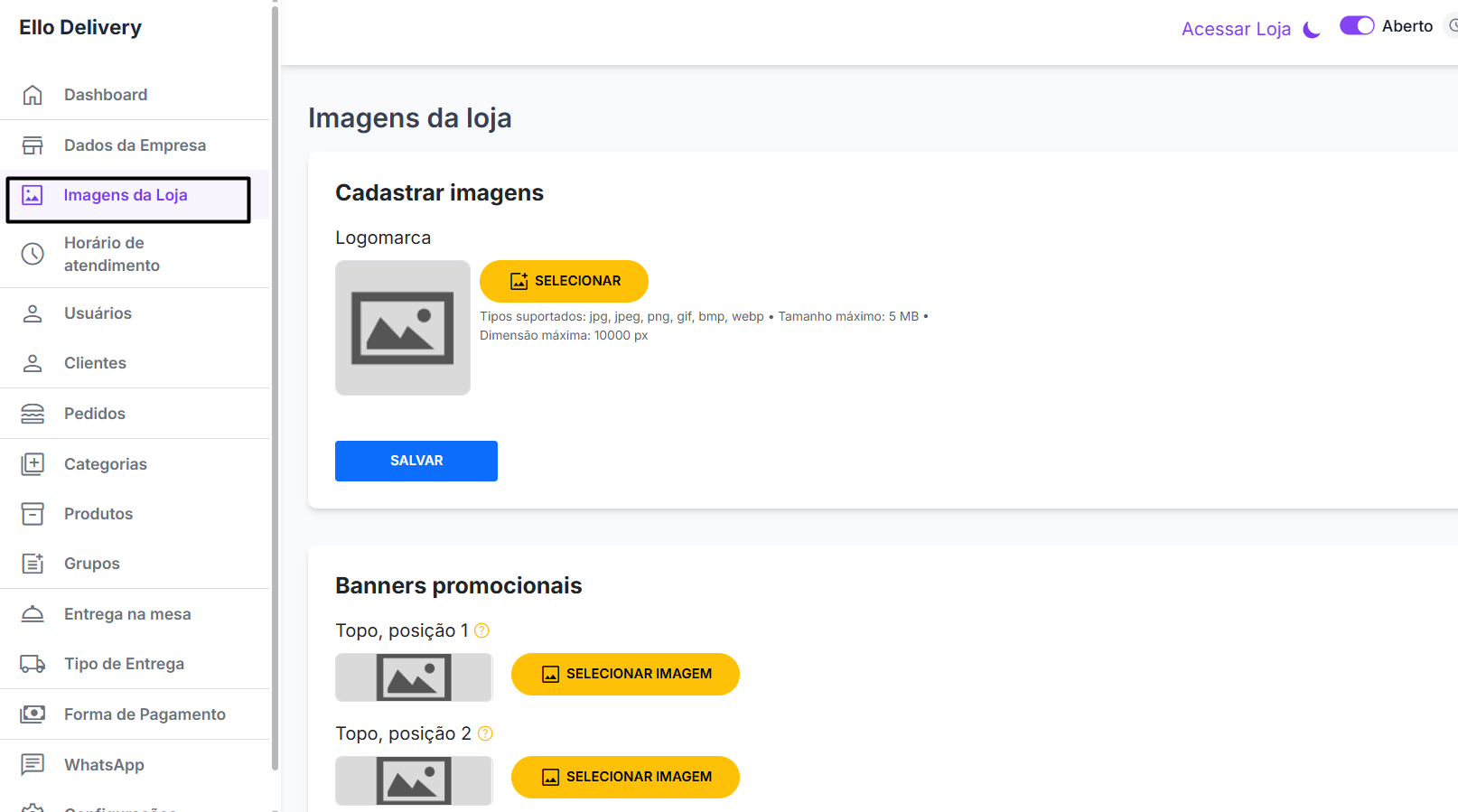Click the Clientes person icon
Screen dimensions: 1458x812
point(33,363)
